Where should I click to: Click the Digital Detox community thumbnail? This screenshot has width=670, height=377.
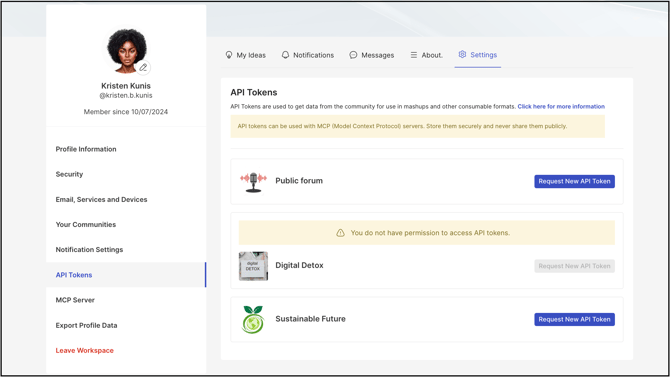point(253,266)
